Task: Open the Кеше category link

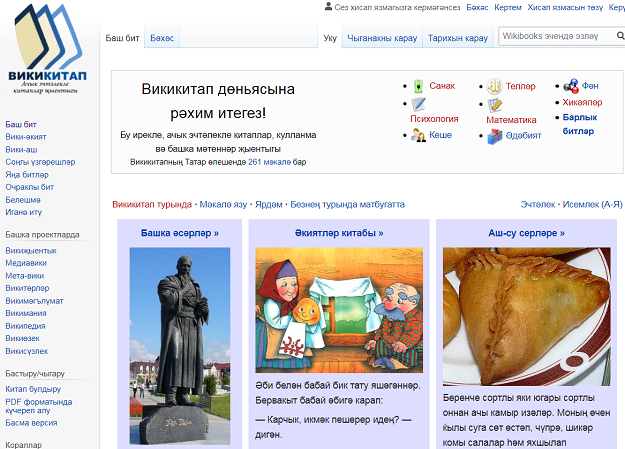Action: click(x=440, y=135)
